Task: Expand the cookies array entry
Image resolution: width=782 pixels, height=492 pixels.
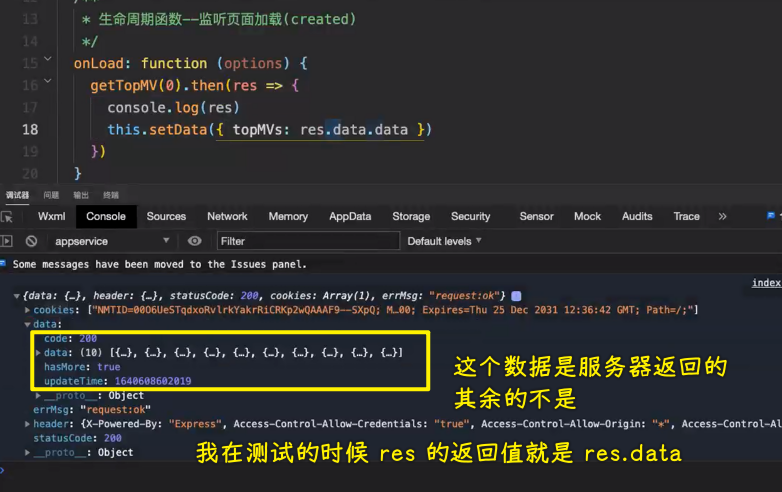Action: click(x=27, y=310)
